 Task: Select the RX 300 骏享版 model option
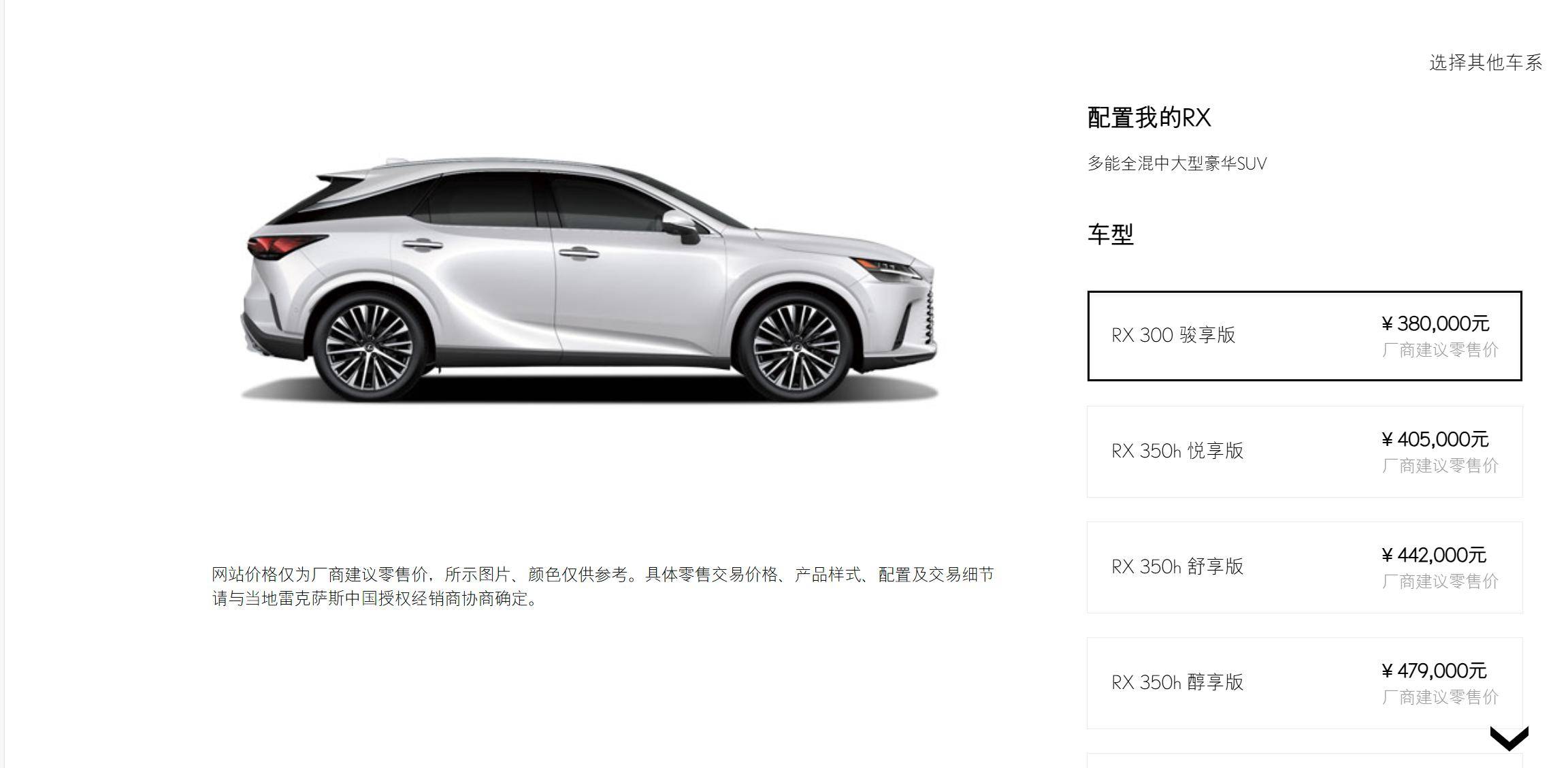1305,336
